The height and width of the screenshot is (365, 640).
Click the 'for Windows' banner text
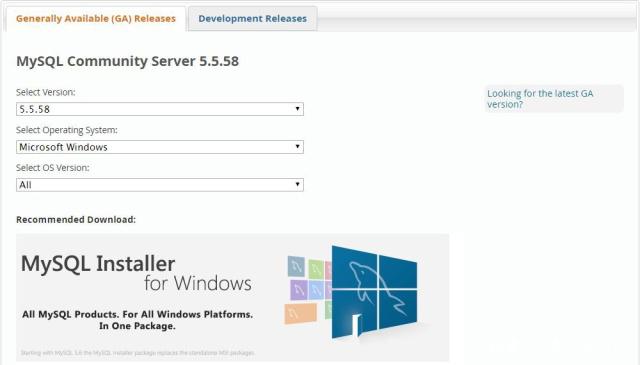point(198,283)
